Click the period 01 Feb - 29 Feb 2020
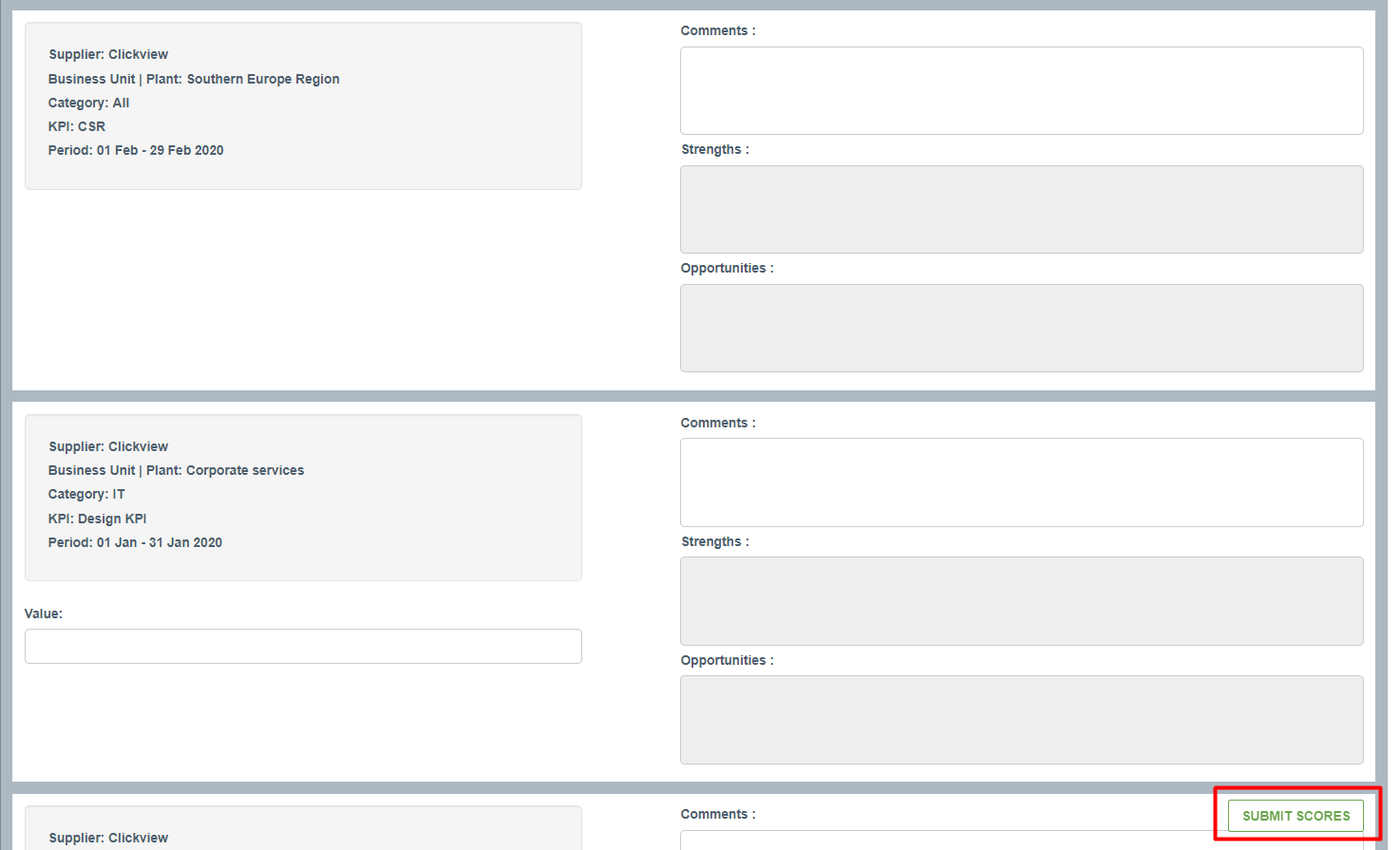This screenshot has width=1400, height=850. click(160, 150)
